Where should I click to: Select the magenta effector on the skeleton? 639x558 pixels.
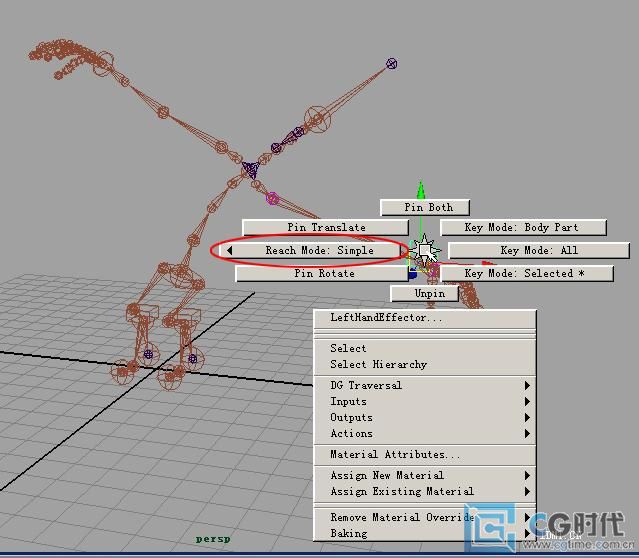point(272,198)
